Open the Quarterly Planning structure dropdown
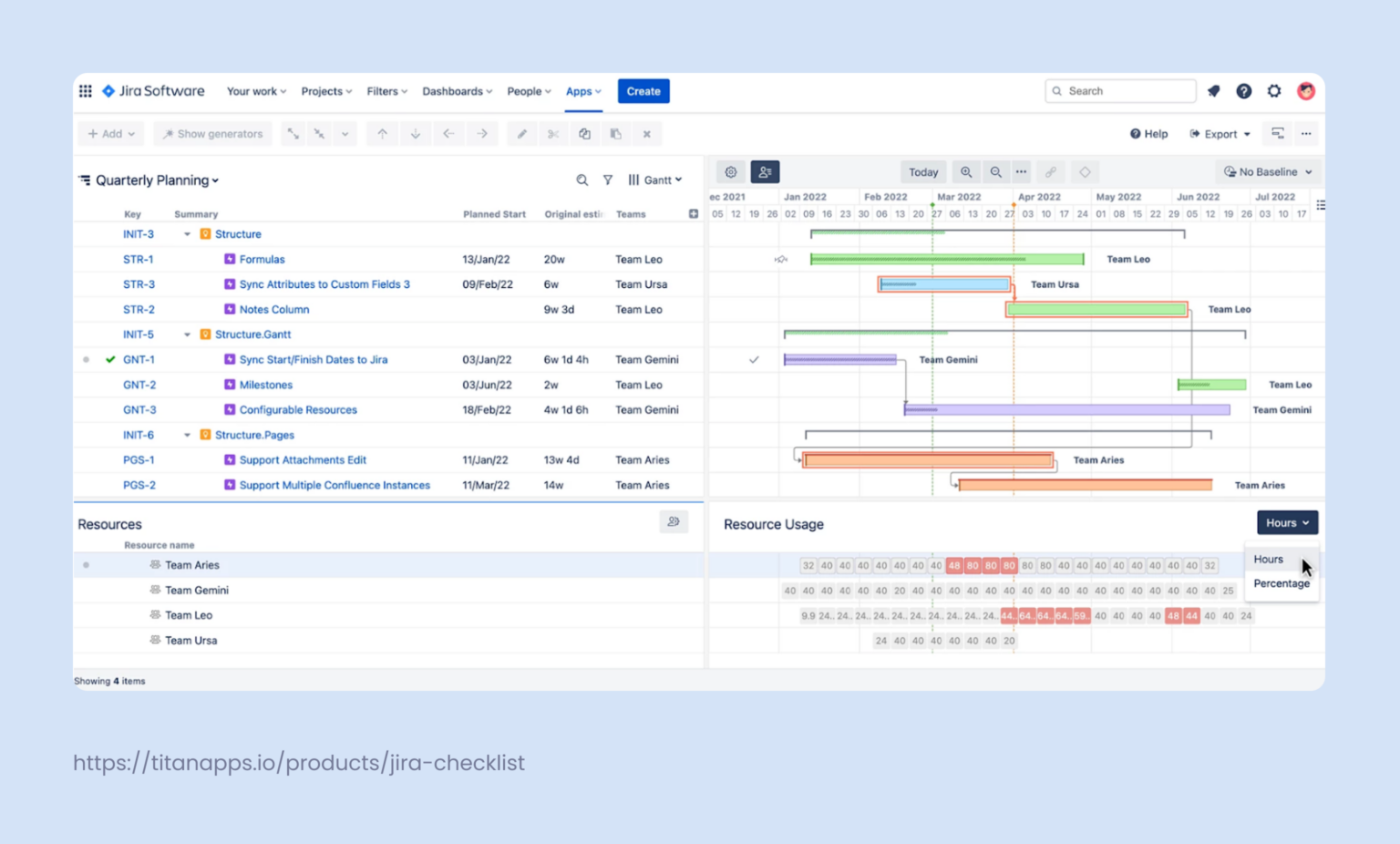1400x844 pixels. click(157, 180)
